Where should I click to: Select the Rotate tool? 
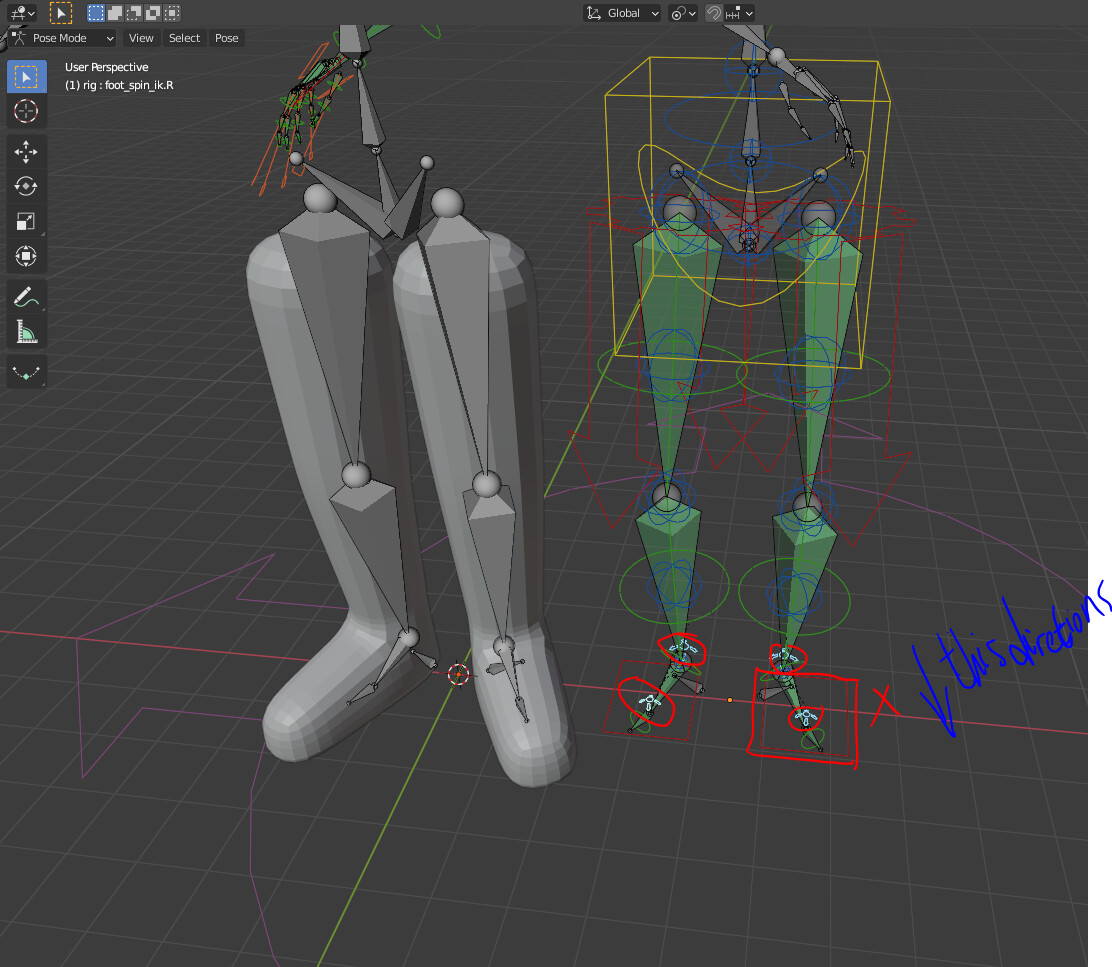[27, 186]
